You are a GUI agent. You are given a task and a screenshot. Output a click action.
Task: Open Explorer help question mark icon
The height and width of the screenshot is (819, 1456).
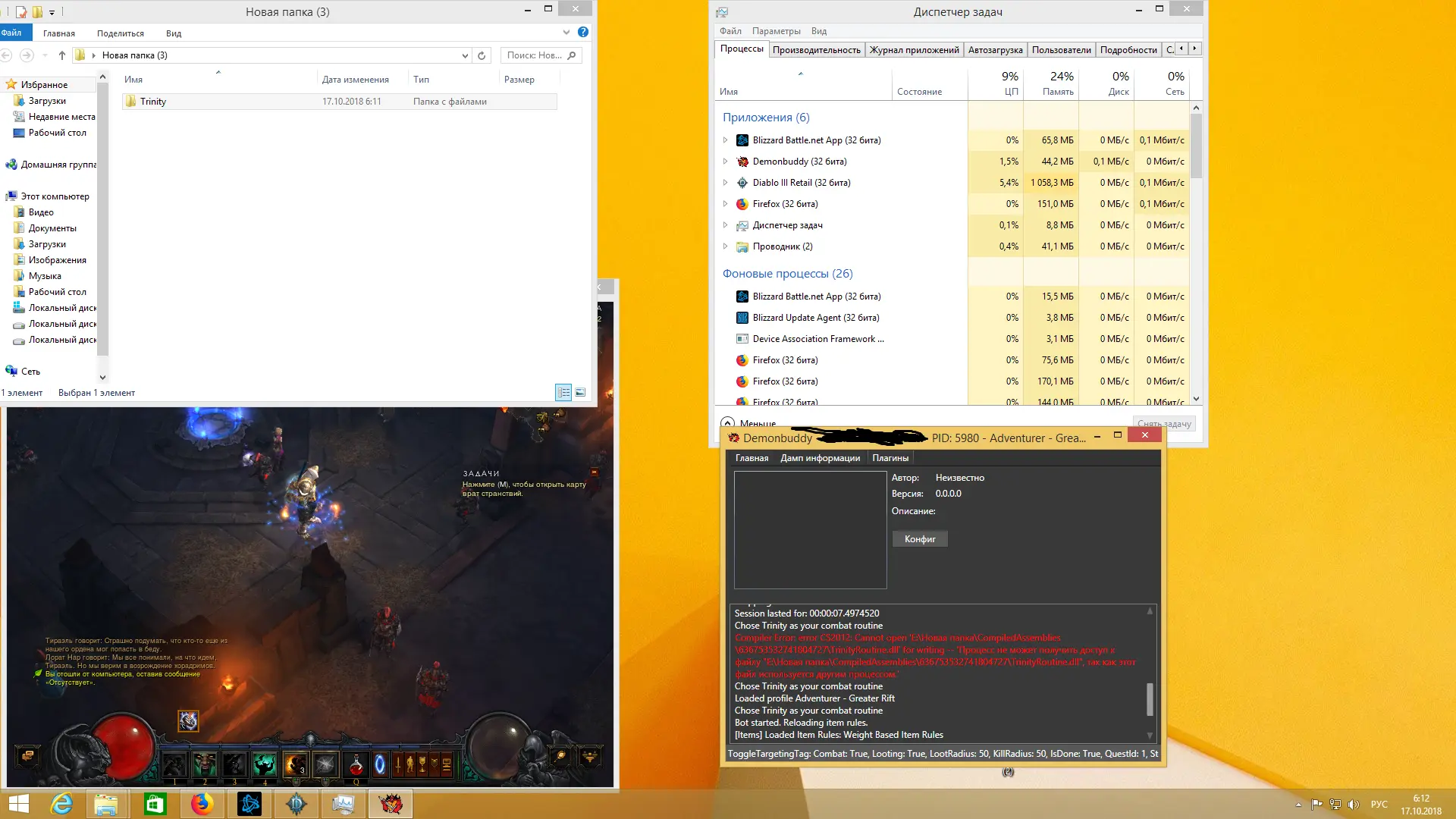pyautogui.click(x=582, y=33)
